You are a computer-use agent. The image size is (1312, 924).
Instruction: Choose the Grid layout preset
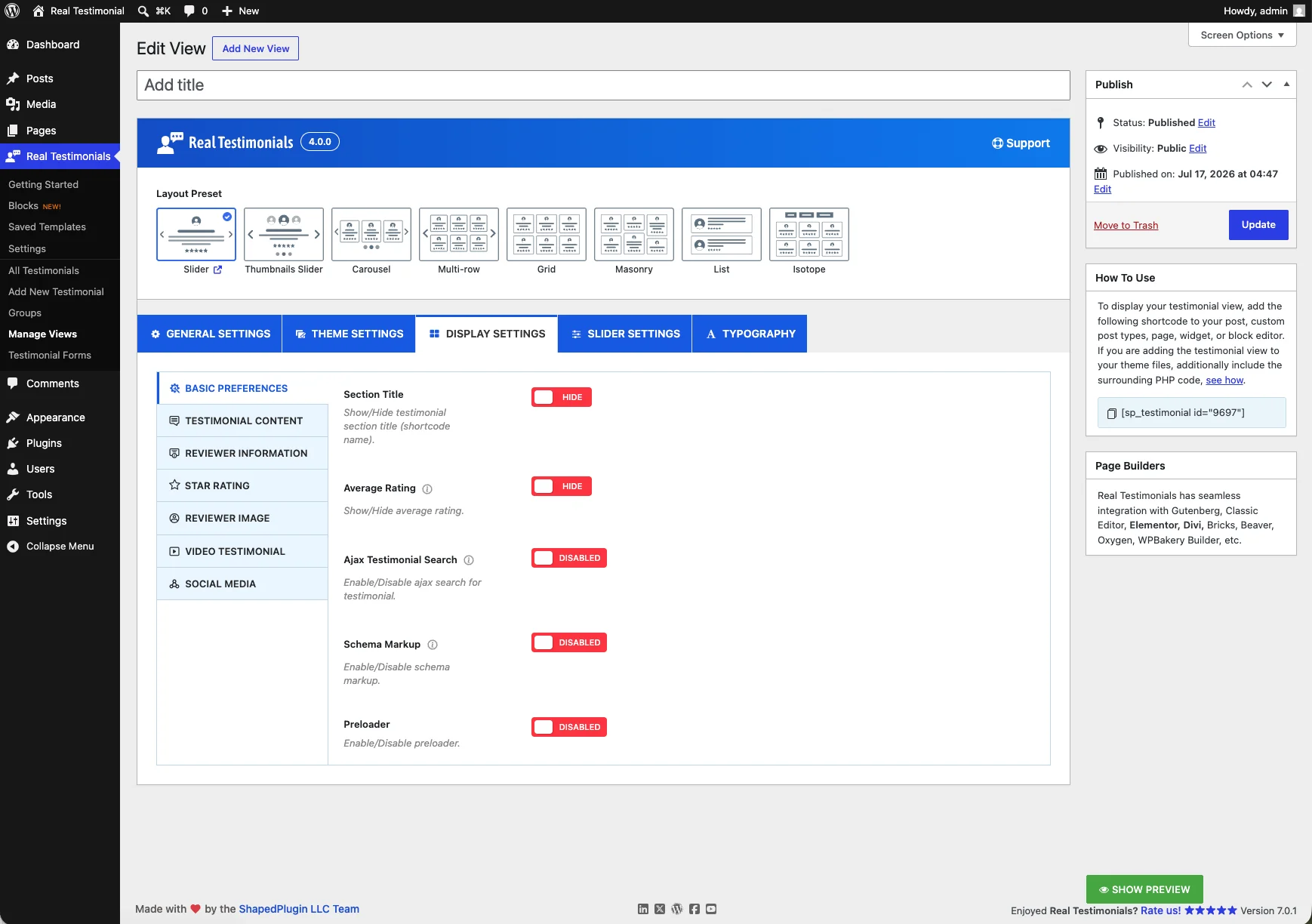click(x=547, y=234)
